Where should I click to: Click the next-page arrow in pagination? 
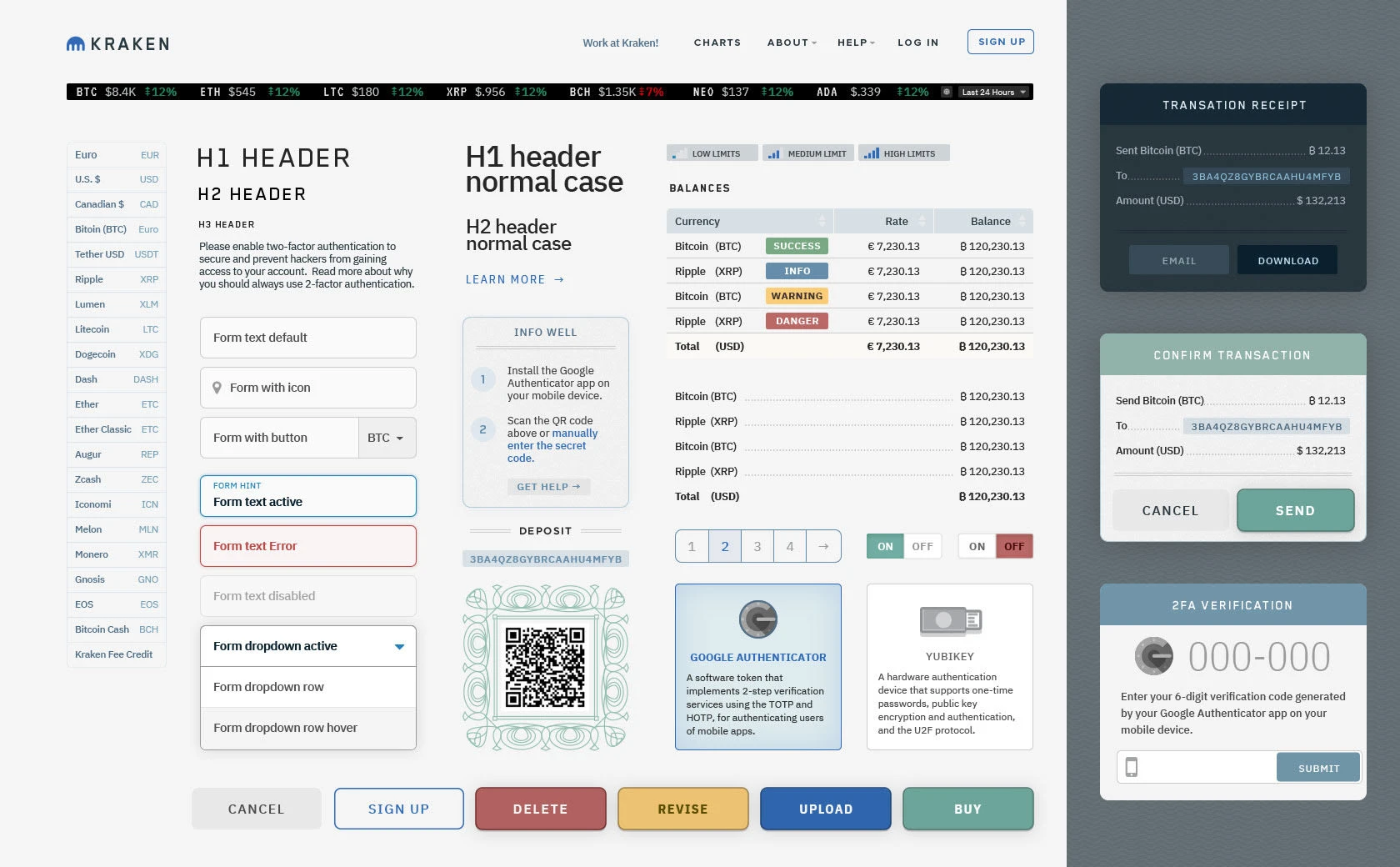[x=823, y=546]
